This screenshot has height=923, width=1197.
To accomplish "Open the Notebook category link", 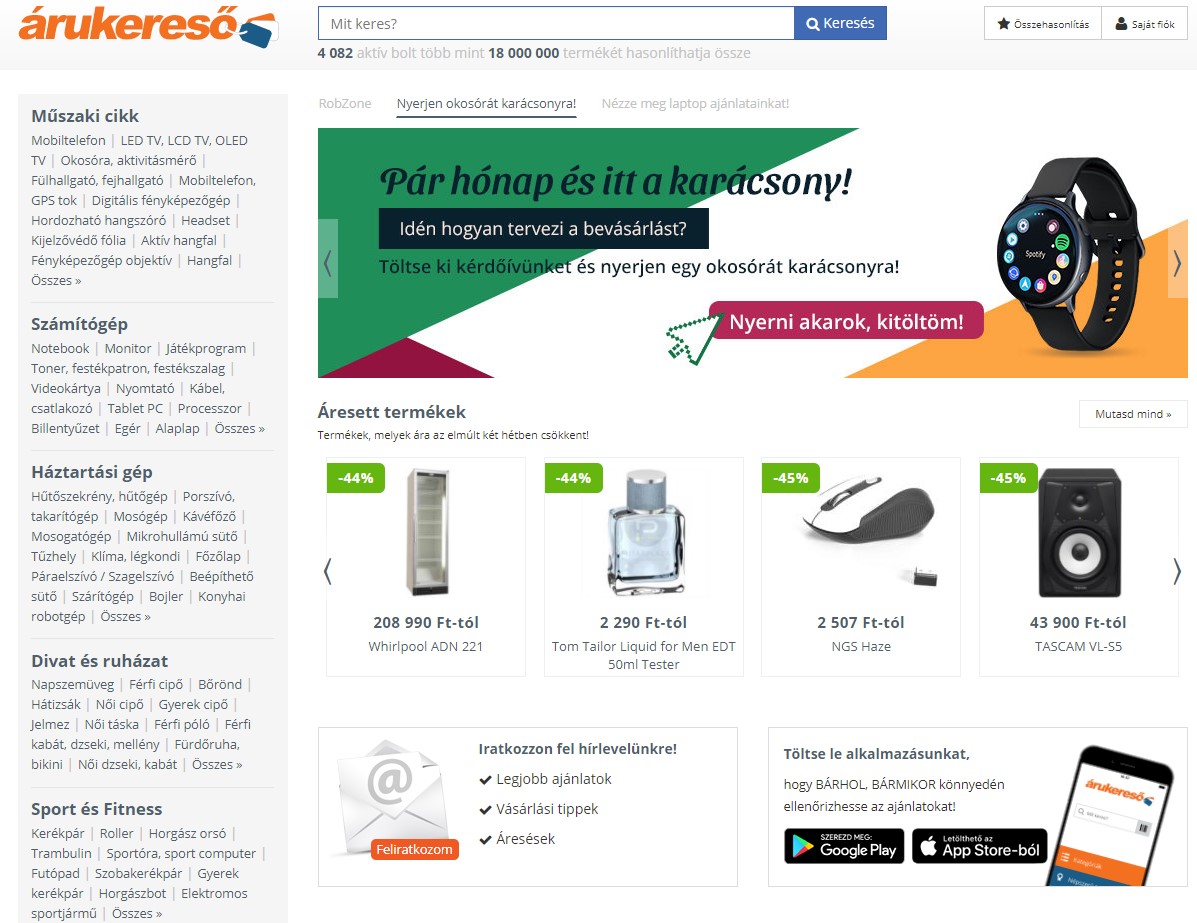I will point(60,348).
